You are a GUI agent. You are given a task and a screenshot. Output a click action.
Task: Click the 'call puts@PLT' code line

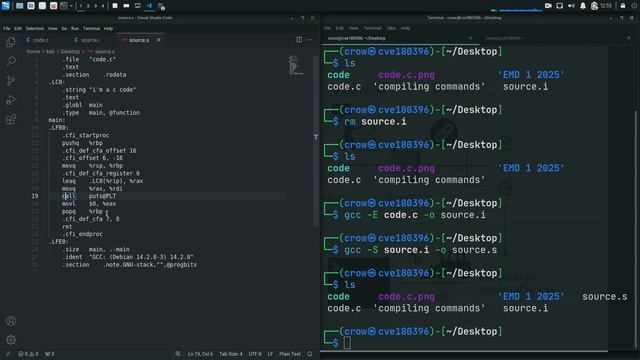click(x=89, y=196)
